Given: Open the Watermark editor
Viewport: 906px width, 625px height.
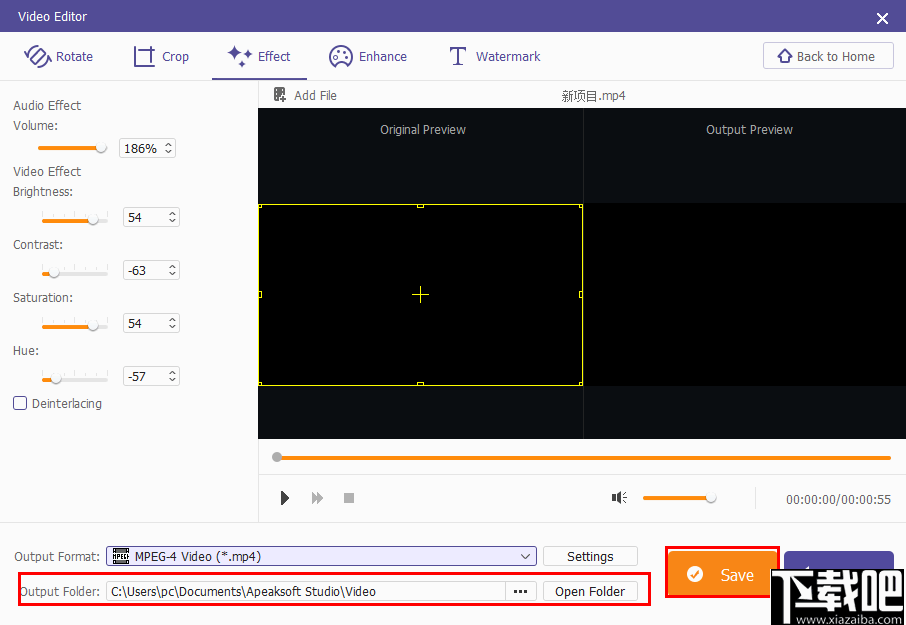Looking at the screenshot, I should (494, 56).
